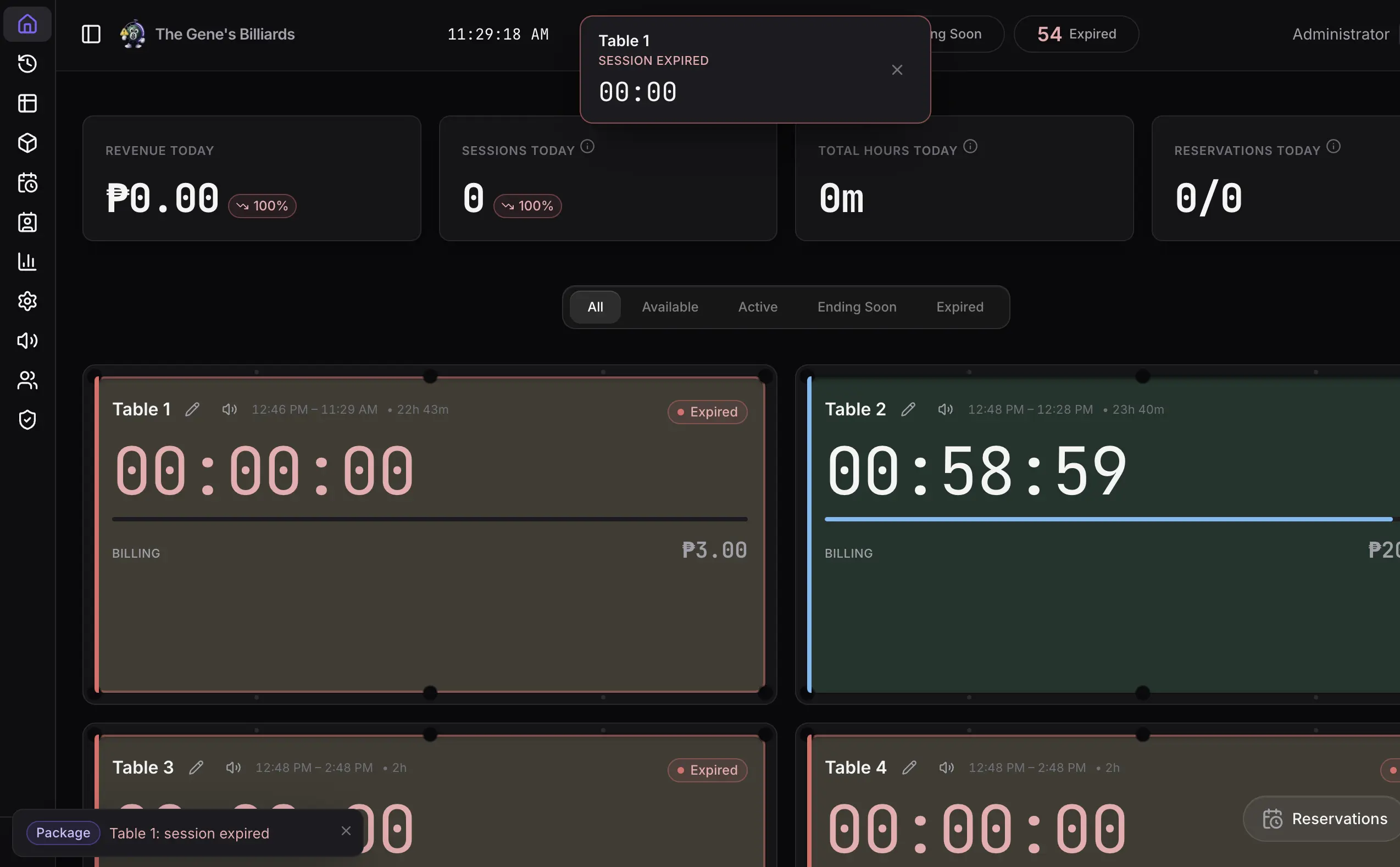The height and width of the screenshot is (867, 1400).
Task: Click Reservations Today value 0/0
Action: (x=1209, y=198)
